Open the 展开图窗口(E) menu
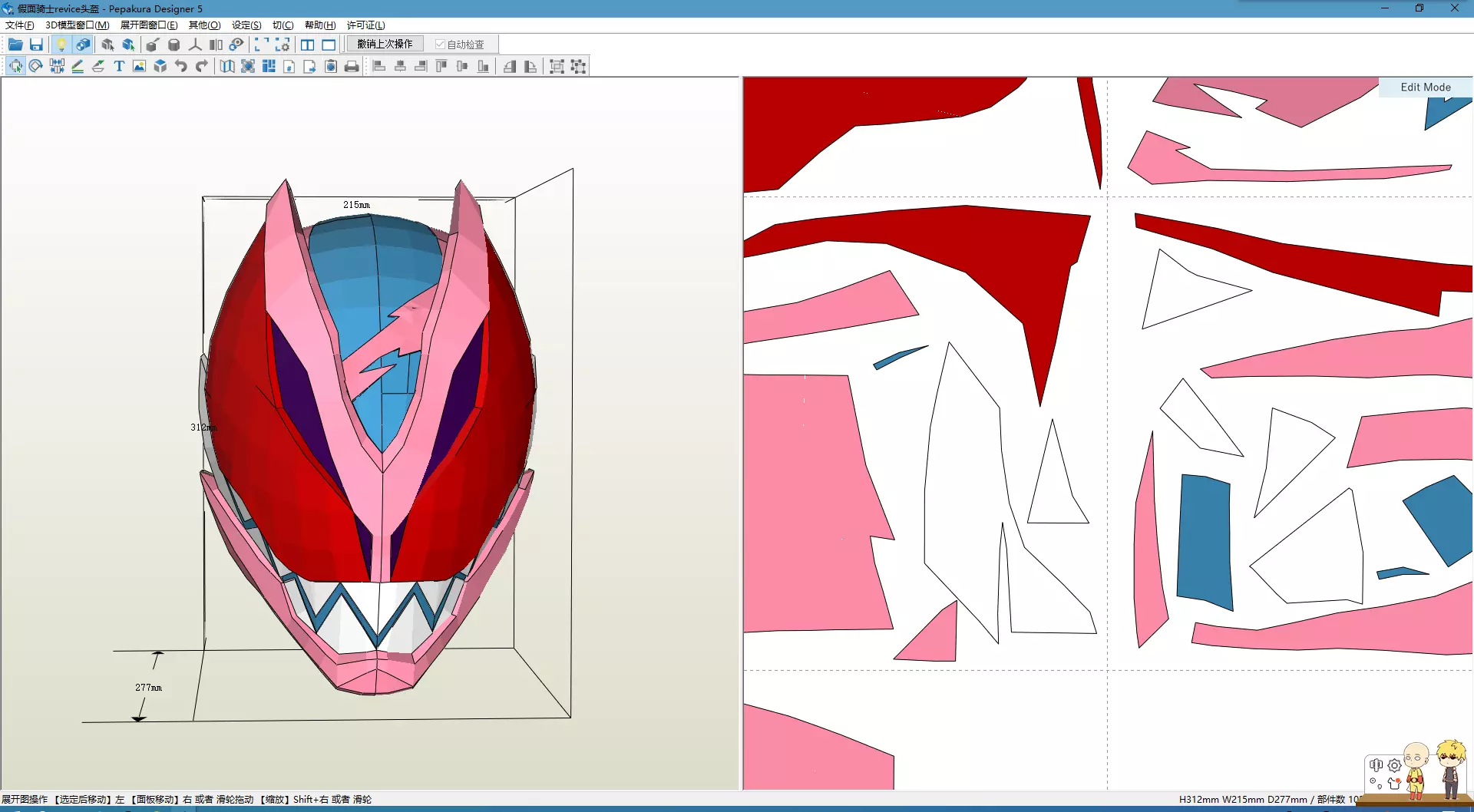 coord(149,25)
